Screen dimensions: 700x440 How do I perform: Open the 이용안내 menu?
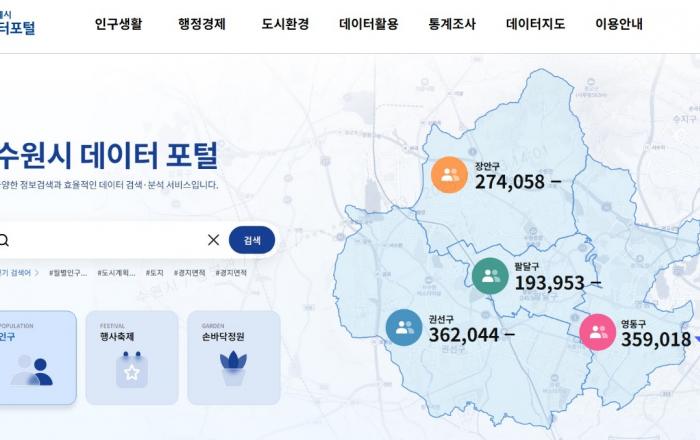tap(619, 24)
